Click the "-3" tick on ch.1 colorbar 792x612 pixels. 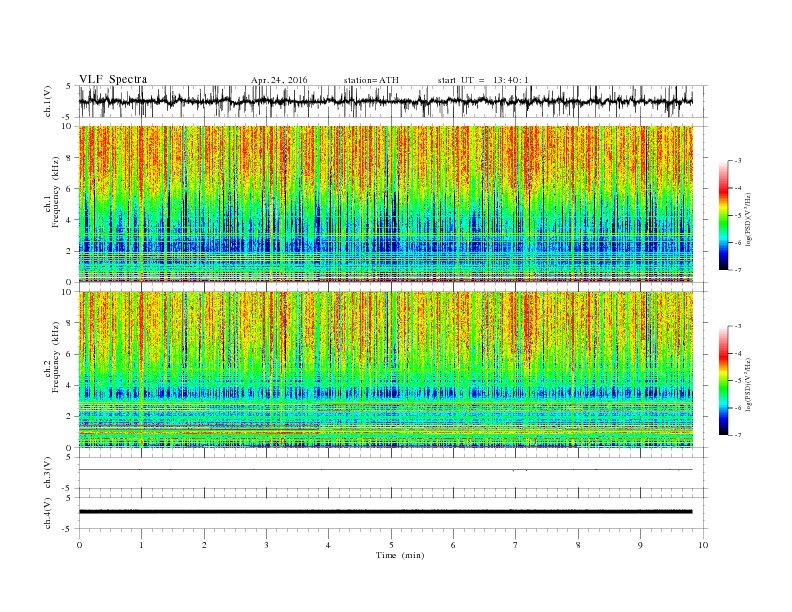point(737,161)
